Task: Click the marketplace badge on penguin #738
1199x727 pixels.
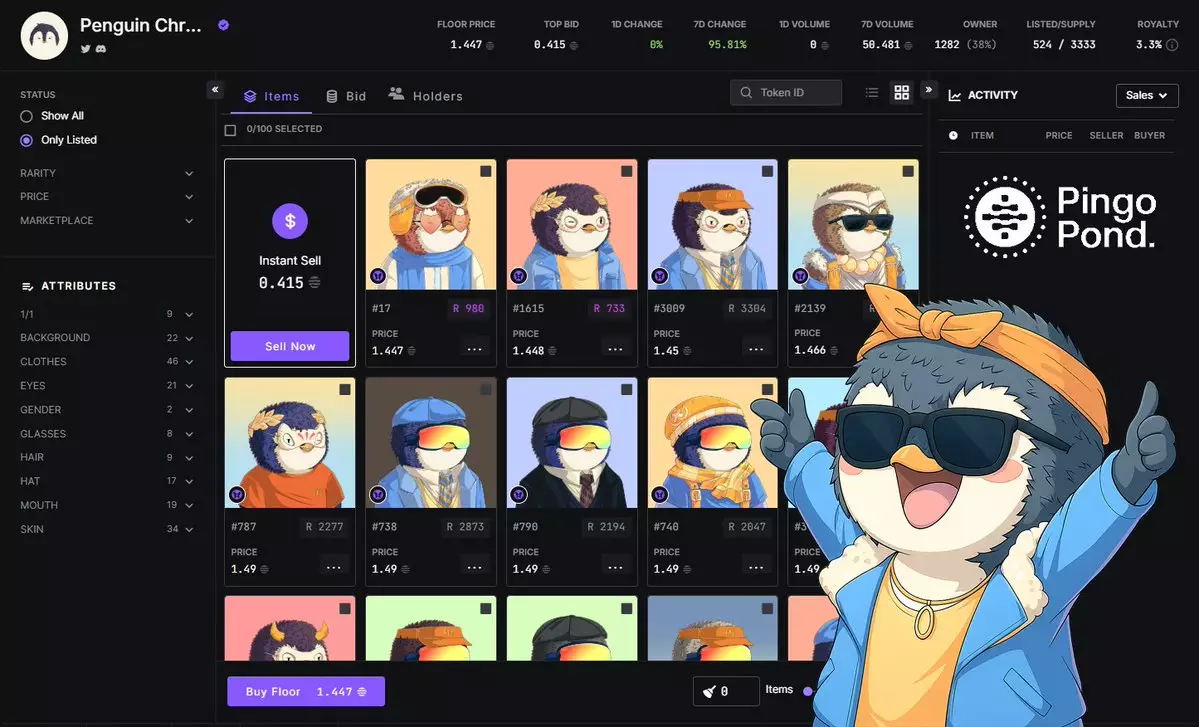Action: (378, 495)
